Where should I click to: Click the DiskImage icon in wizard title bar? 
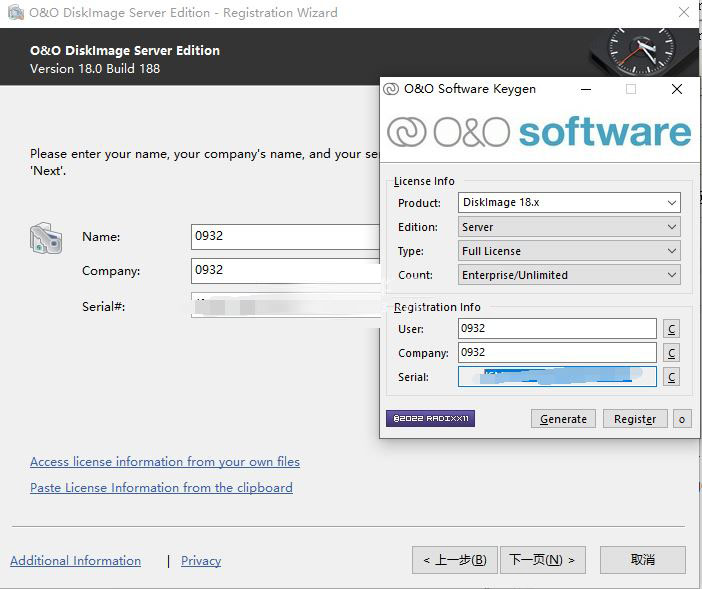(x=16, y=13)
